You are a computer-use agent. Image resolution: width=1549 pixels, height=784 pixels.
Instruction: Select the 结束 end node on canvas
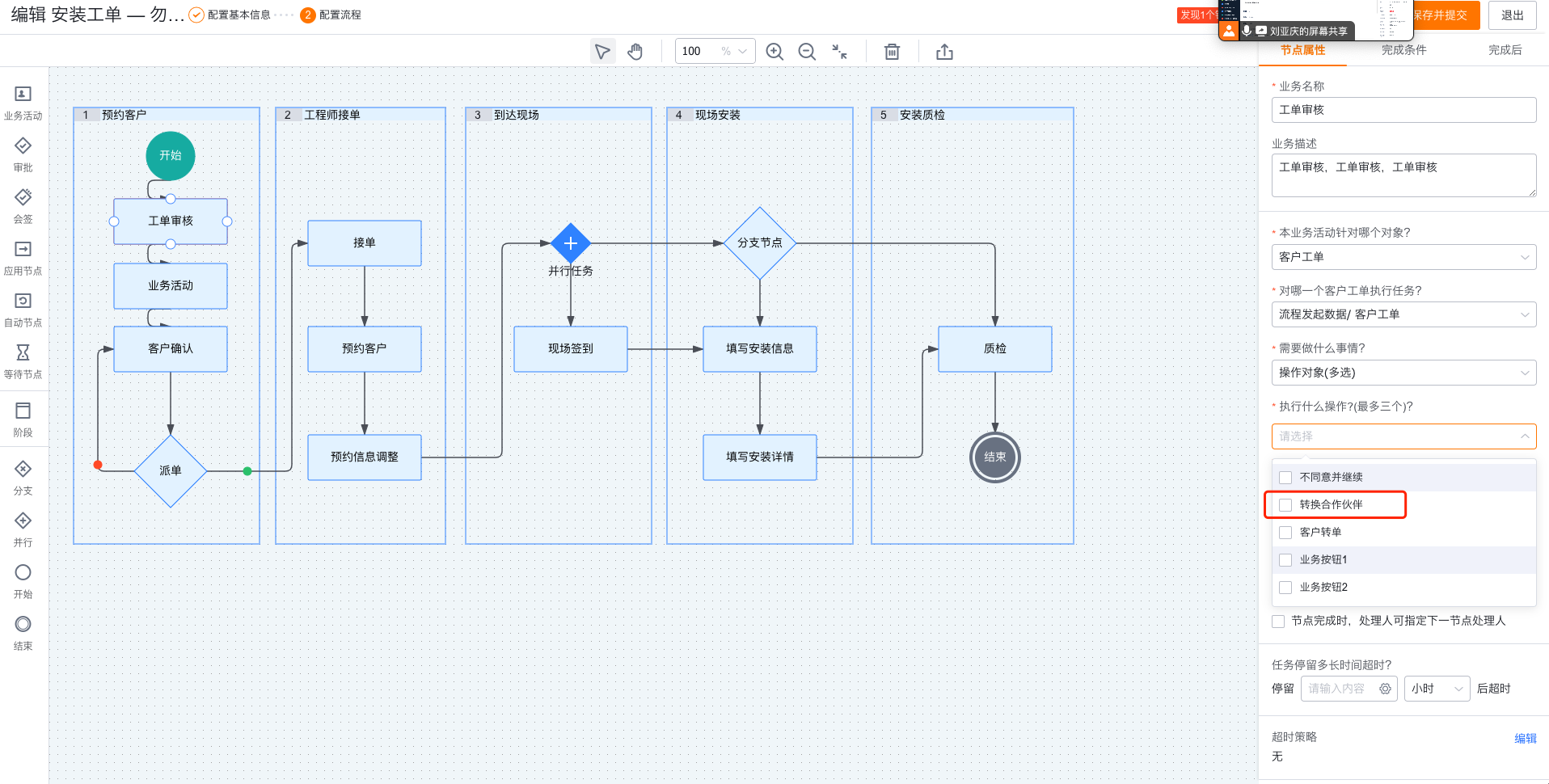(995, 457)
